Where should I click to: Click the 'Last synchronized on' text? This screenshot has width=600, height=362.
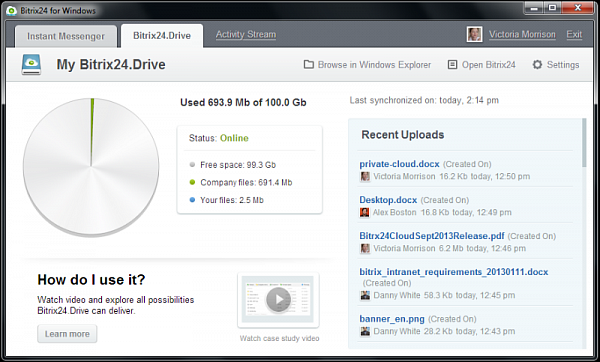424,100
